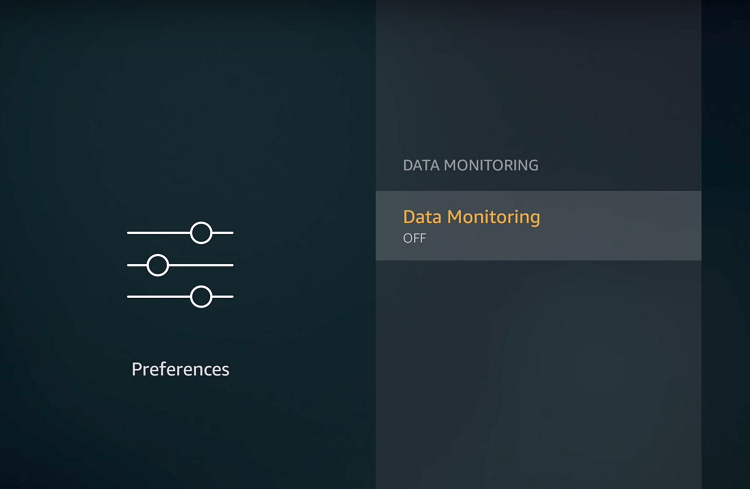Click the dark strip right of the settings panel
This screenshot has height=489, width=750.
click(x=726, y=244)
